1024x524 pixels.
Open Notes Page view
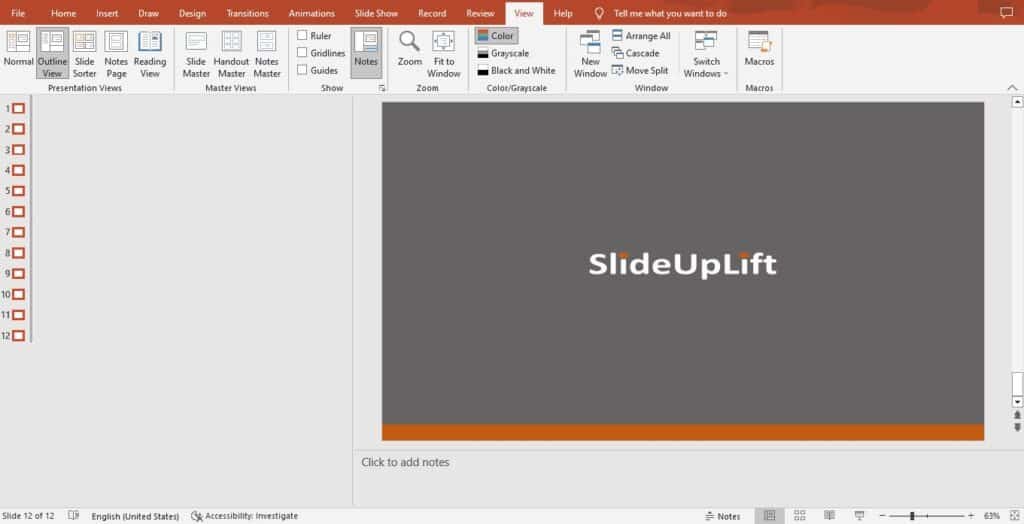116,53
